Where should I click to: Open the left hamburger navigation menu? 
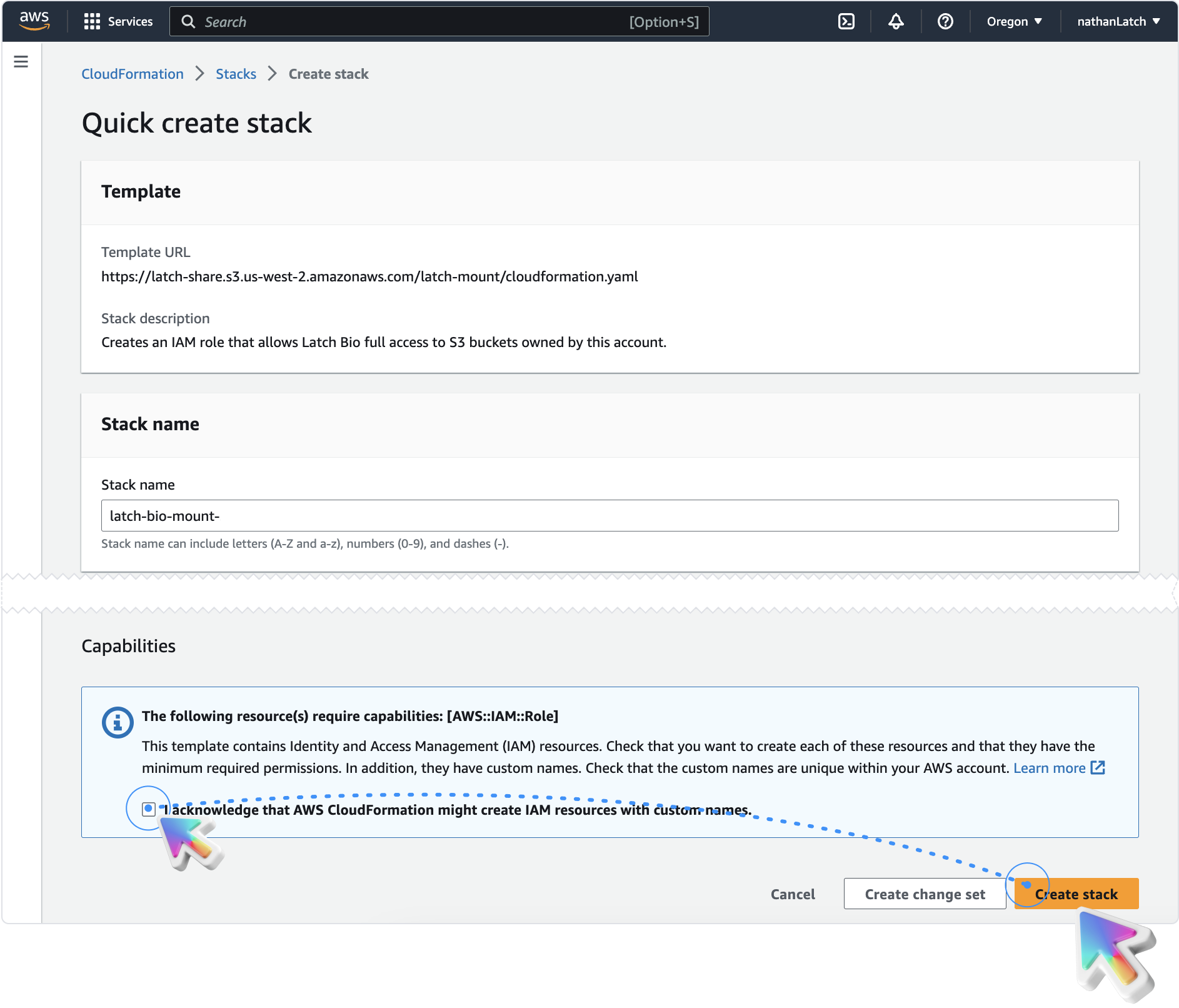click(21, 61)
